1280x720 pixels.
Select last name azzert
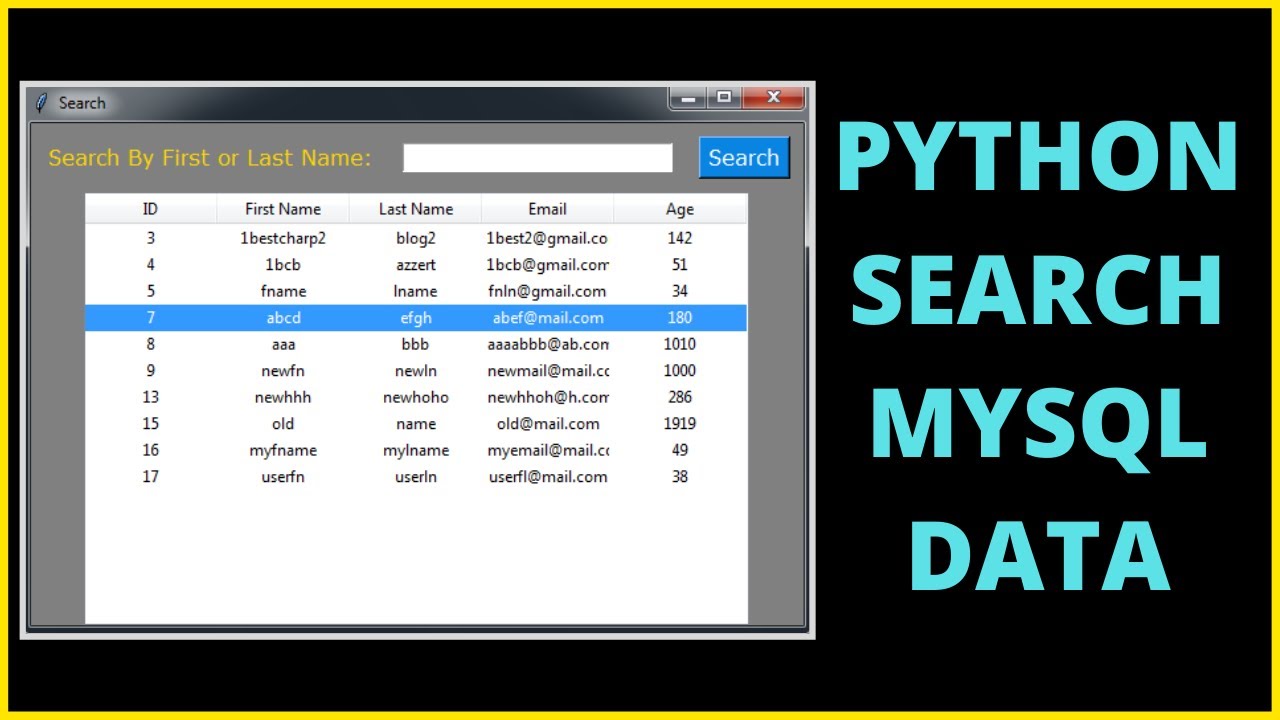pos(416,265)
